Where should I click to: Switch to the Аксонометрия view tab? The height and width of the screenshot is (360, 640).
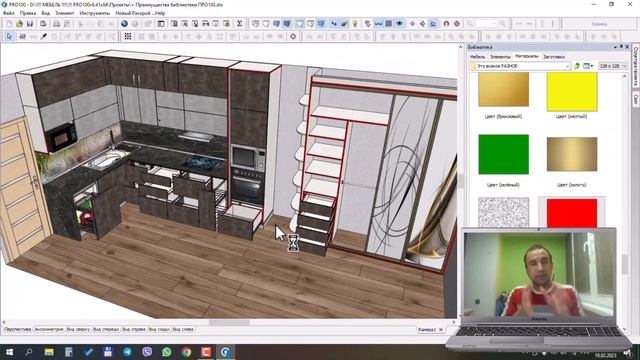coord(49,329)
